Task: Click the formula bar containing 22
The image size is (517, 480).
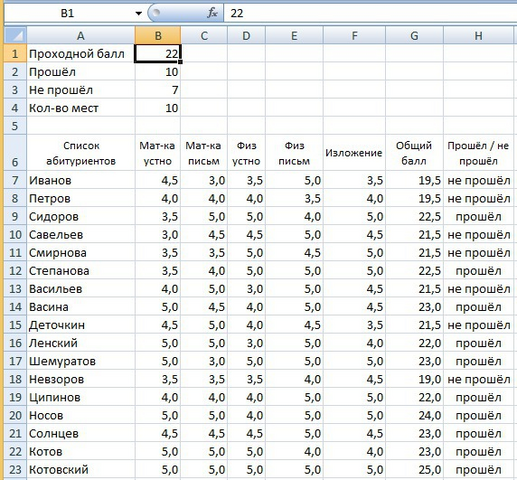Action: pyautogui.click(x=370, y=13)
